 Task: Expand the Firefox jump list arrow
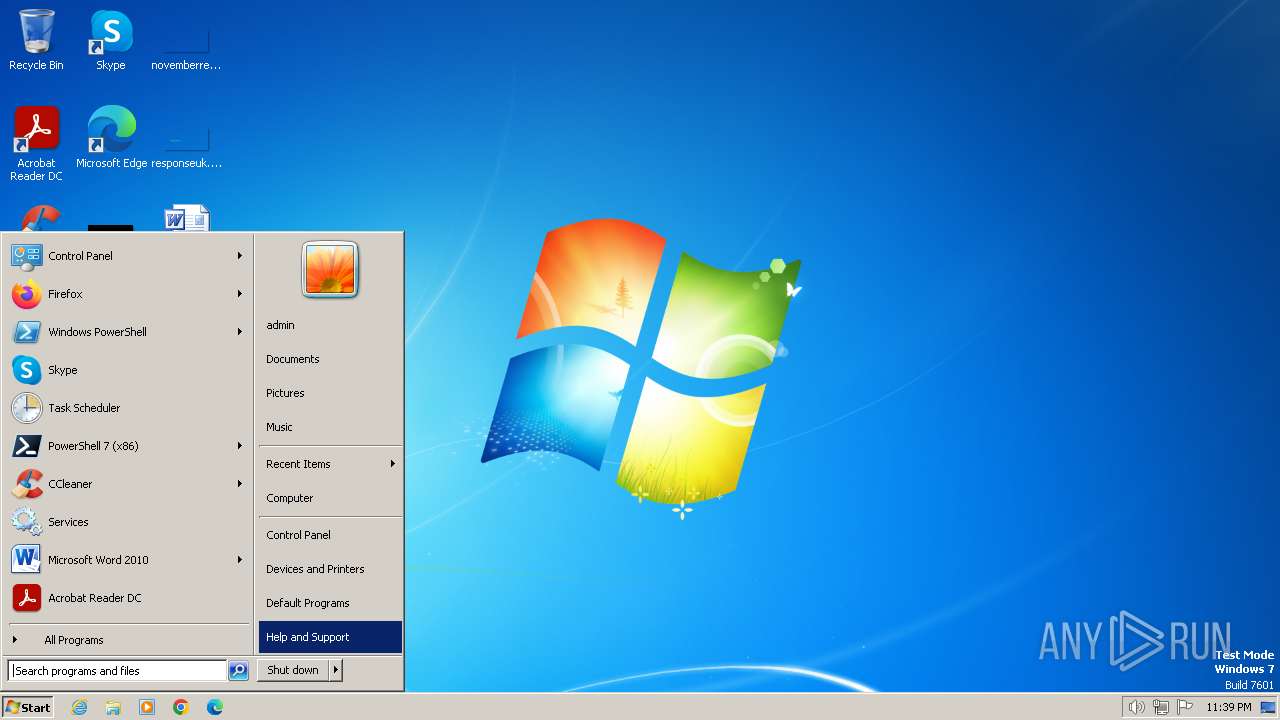pyautogui.click(x=240, y=294)
